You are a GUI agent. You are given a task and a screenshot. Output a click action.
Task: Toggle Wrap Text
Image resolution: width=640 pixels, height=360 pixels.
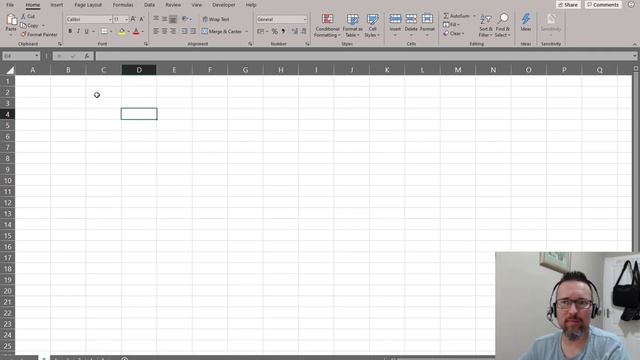point(216,19)
